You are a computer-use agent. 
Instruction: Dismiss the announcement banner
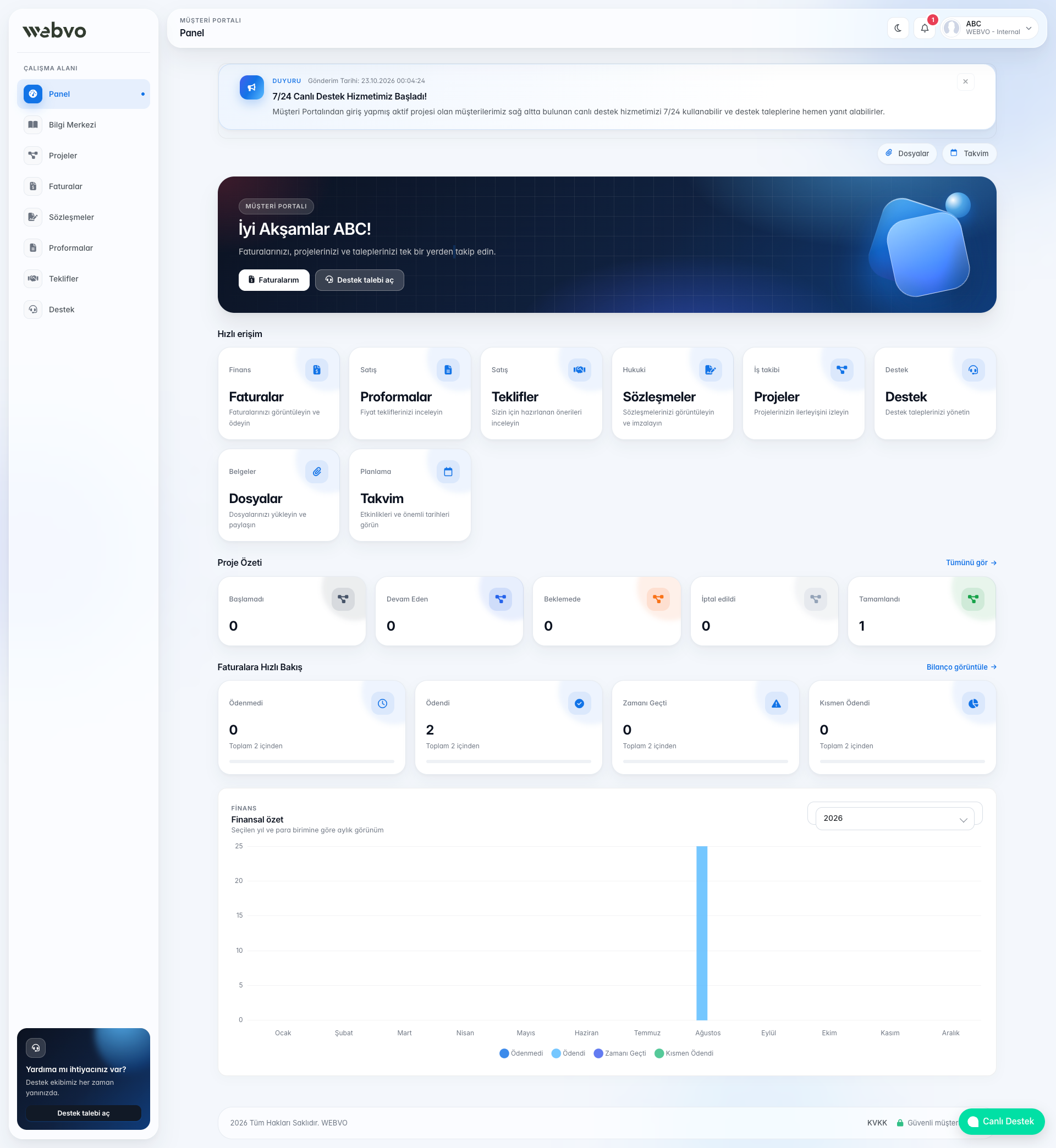coord(965,82)
